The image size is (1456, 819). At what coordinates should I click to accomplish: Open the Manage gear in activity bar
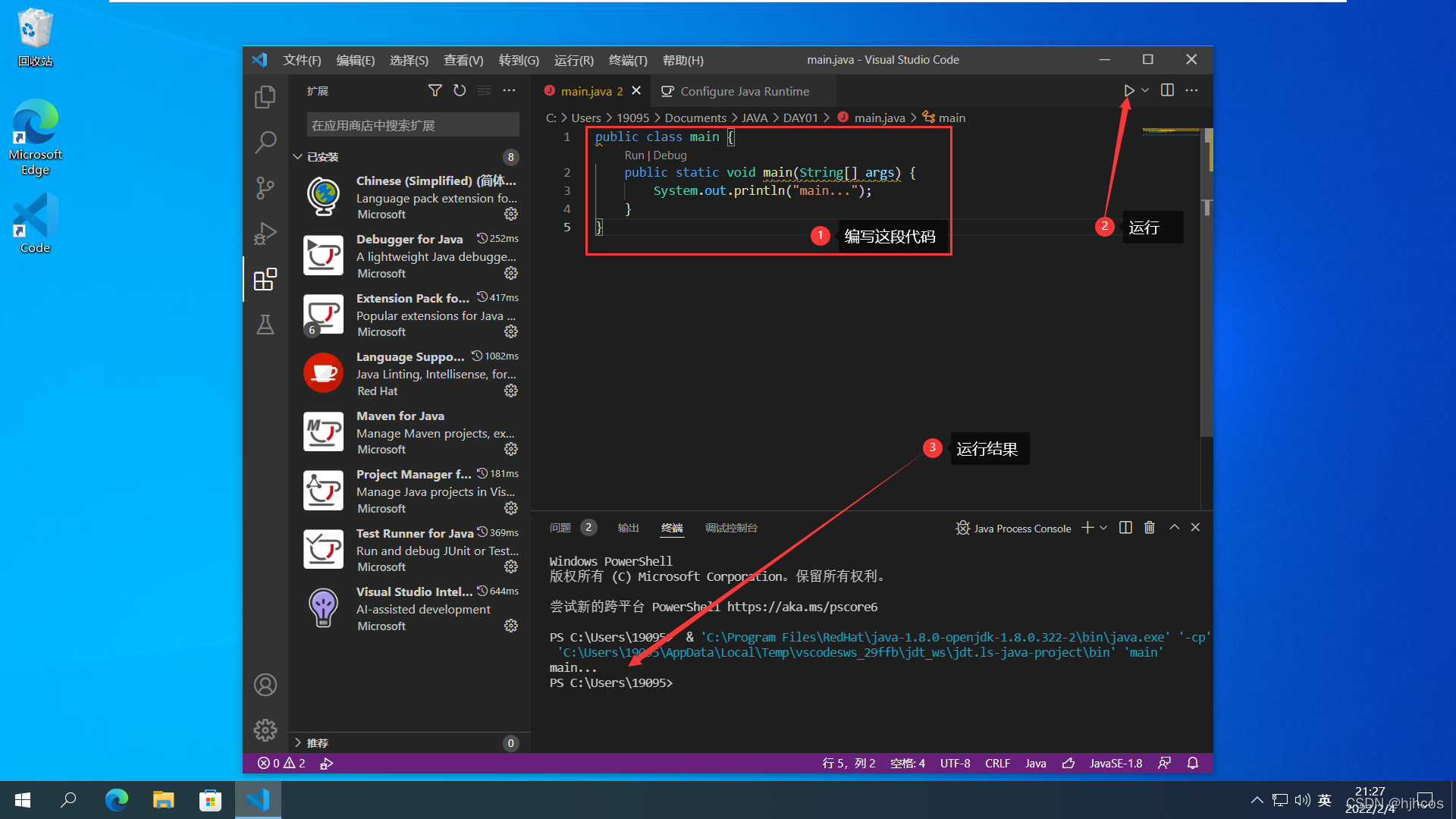click(x=265, y=730)
